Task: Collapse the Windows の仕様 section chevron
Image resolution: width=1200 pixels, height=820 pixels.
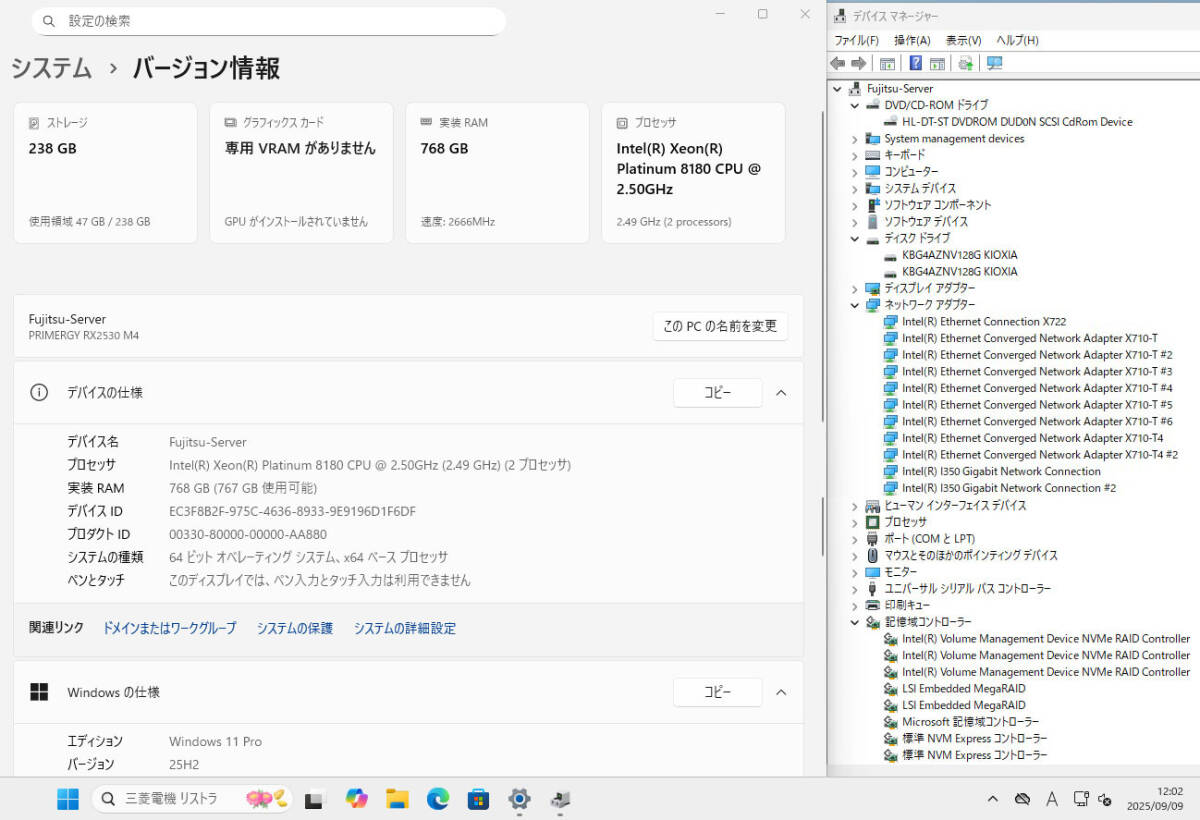Action: click(782, 692)
